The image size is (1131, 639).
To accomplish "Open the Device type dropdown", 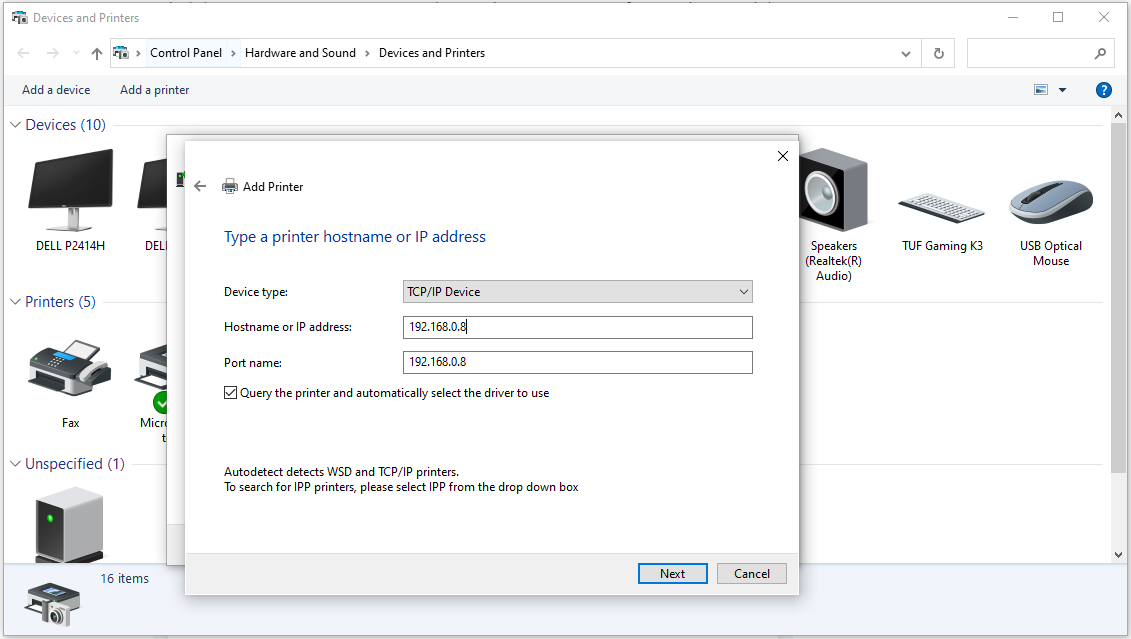I will (577, 292).
